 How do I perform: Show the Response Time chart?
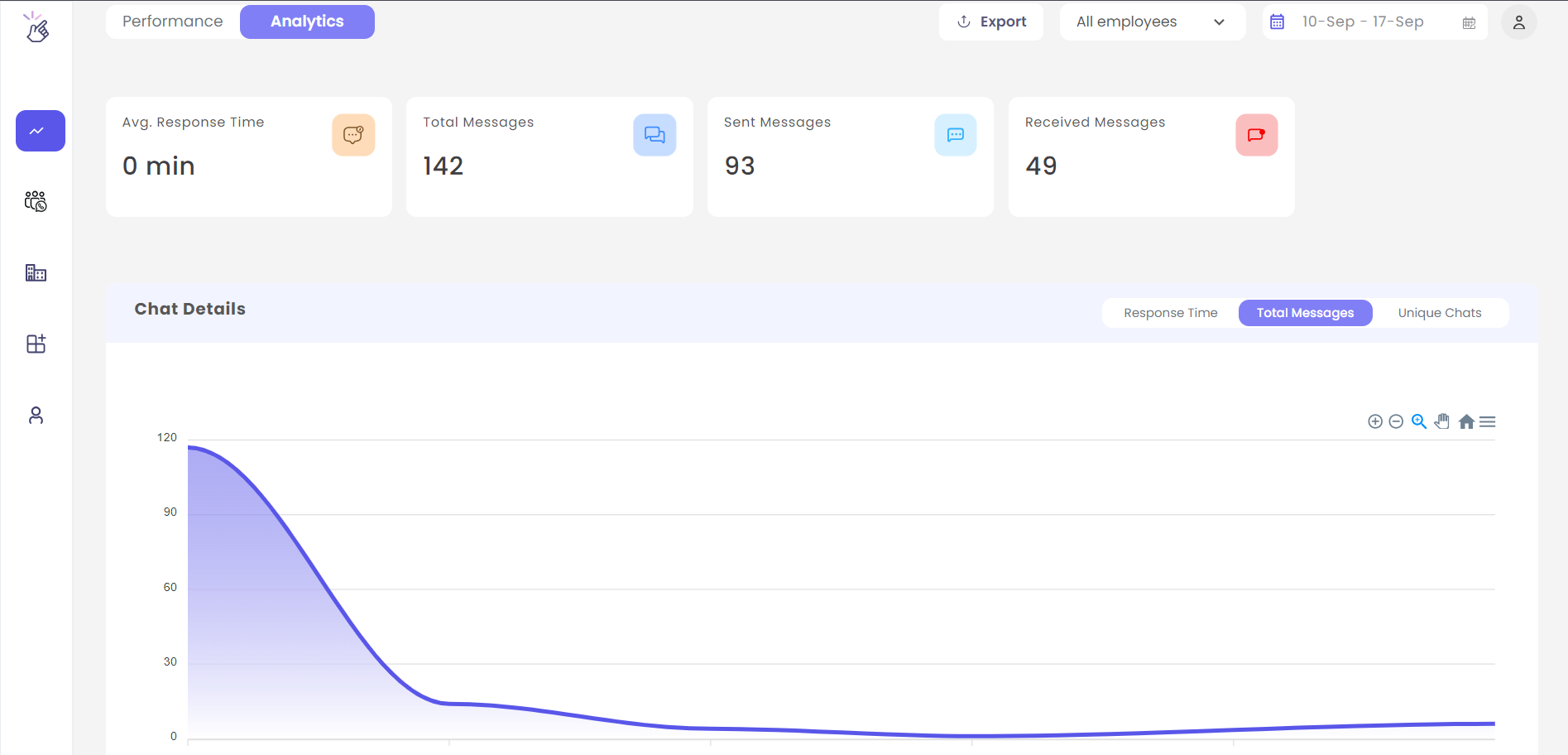tap(1171, 313)
